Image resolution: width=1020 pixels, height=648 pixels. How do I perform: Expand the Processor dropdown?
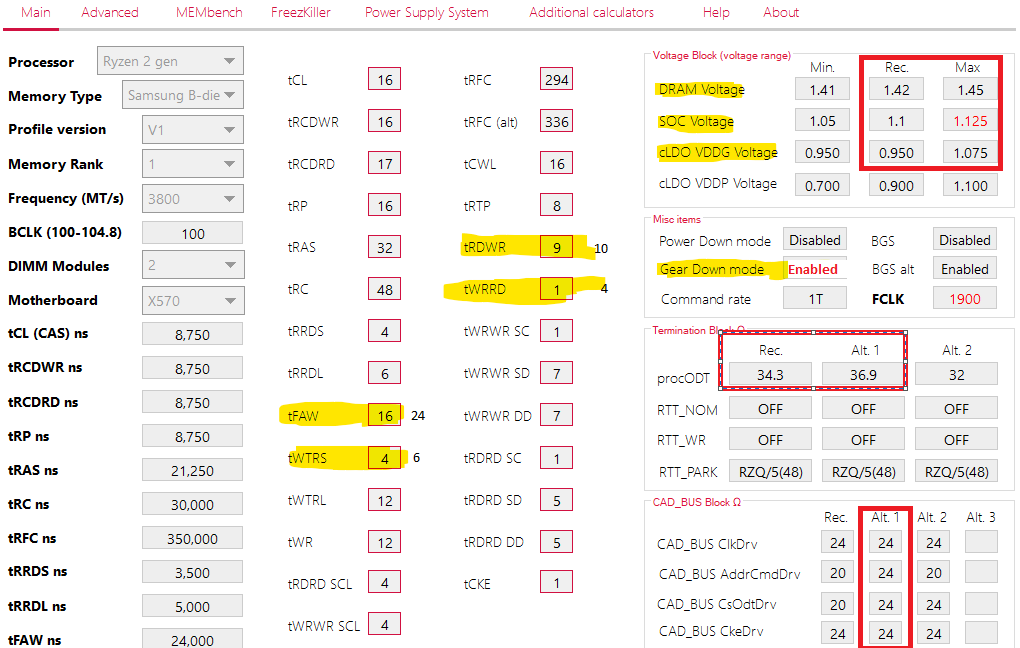[170, 61]
